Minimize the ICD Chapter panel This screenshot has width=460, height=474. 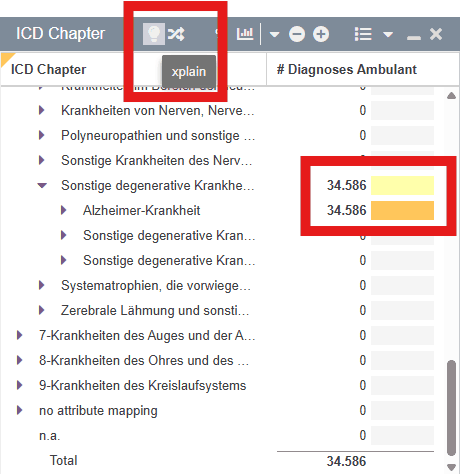point(414,38)
